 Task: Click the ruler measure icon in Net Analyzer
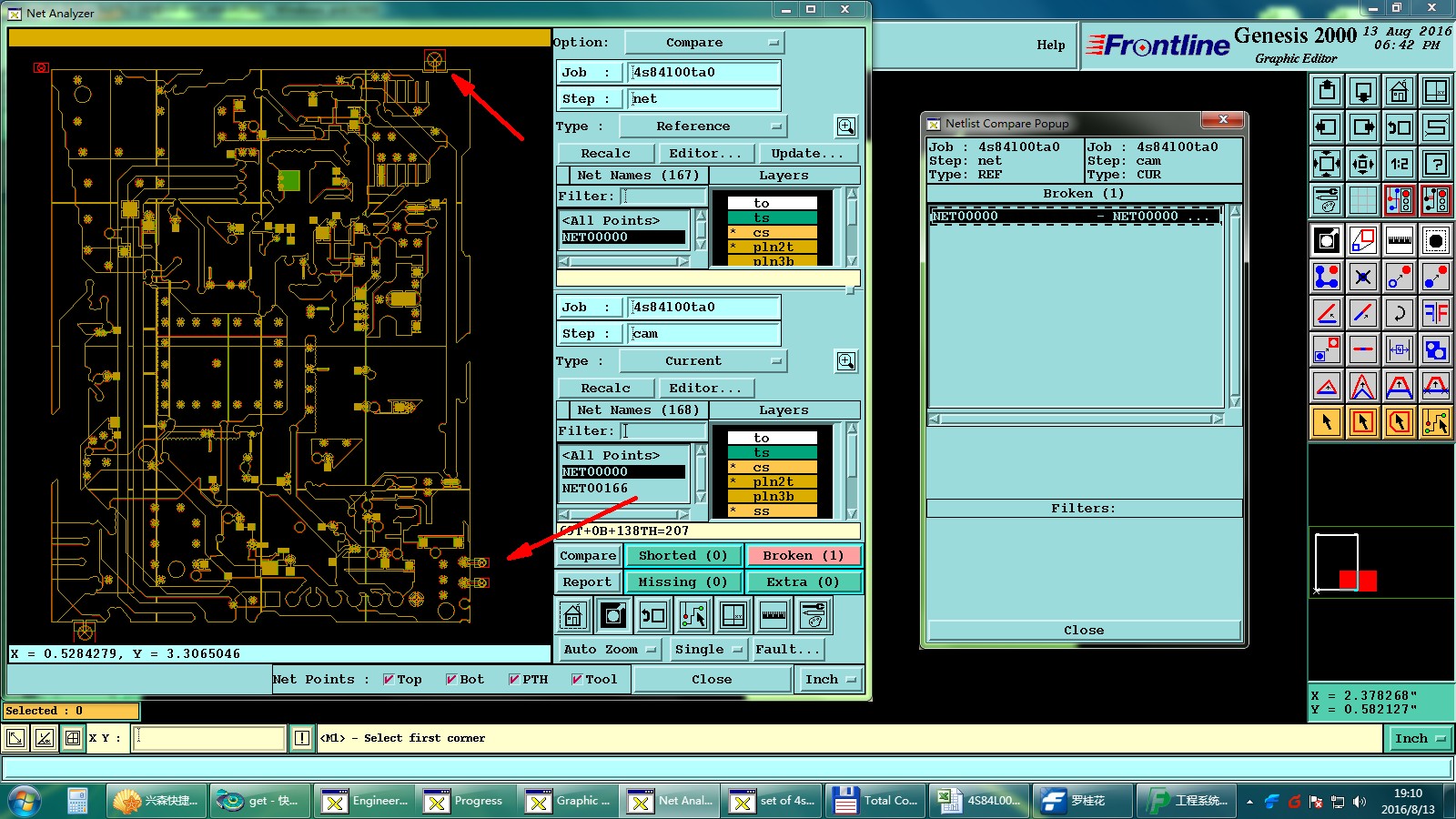(x=773, y=616)
